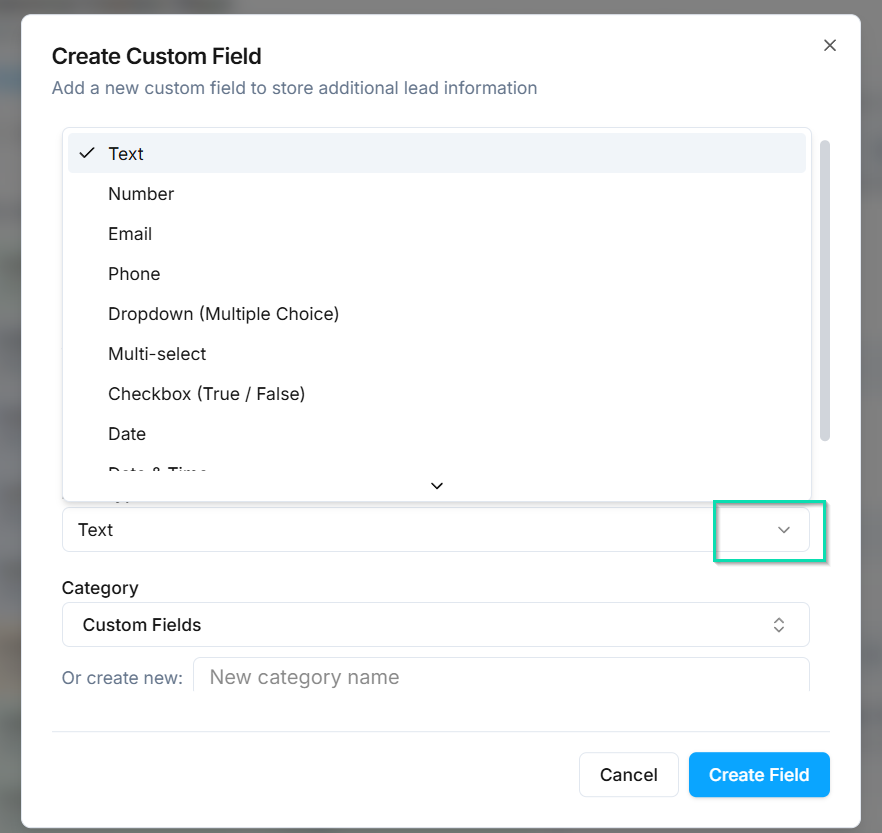Choose the Date field type

(127, 434)
